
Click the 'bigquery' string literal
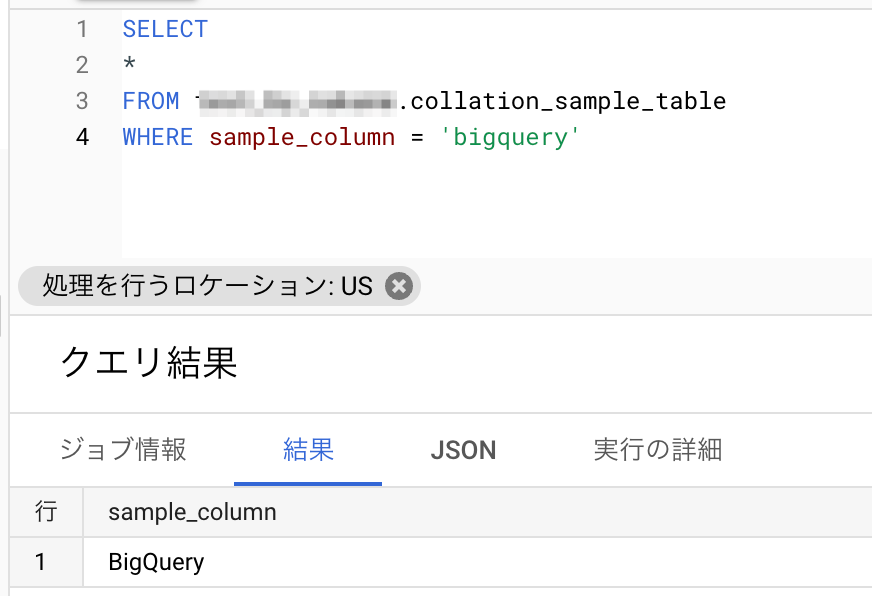tap(510, 137)
